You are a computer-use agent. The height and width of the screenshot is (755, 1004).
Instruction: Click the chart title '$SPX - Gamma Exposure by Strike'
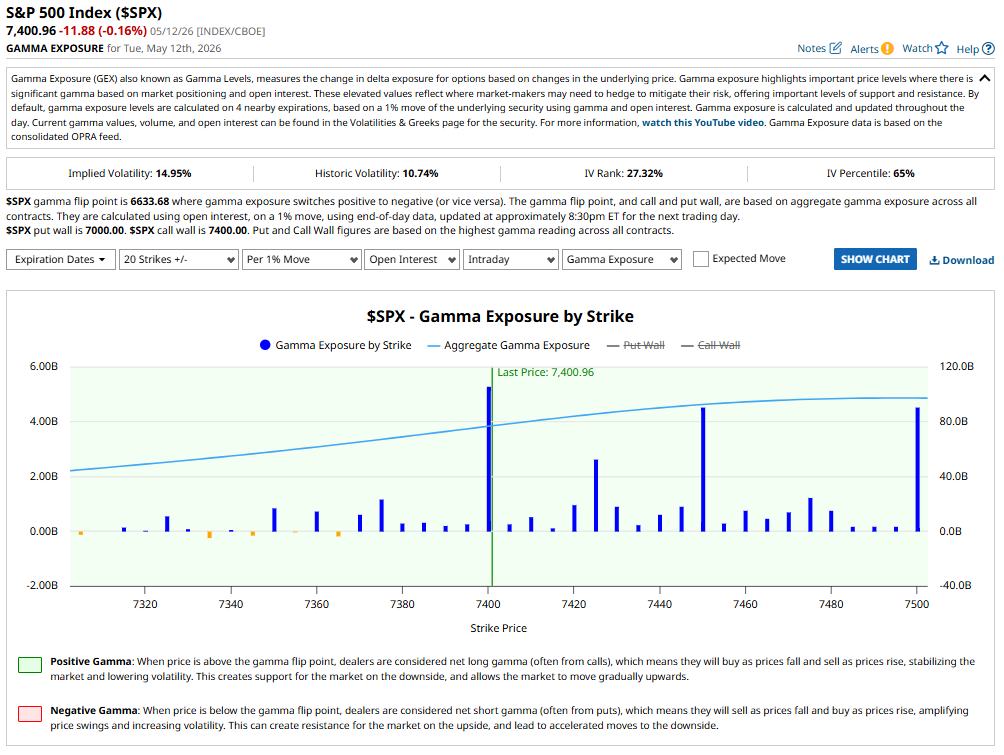click(x=500, y=316)
